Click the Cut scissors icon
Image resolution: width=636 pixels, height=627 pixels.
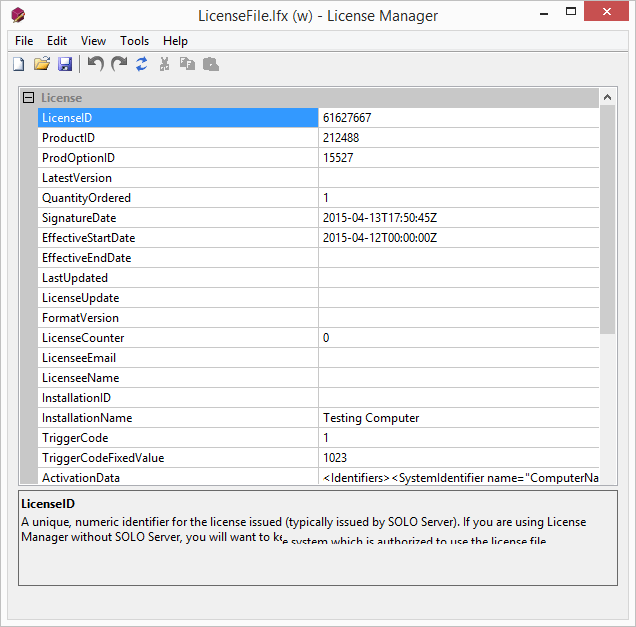(x=164, y=64)
